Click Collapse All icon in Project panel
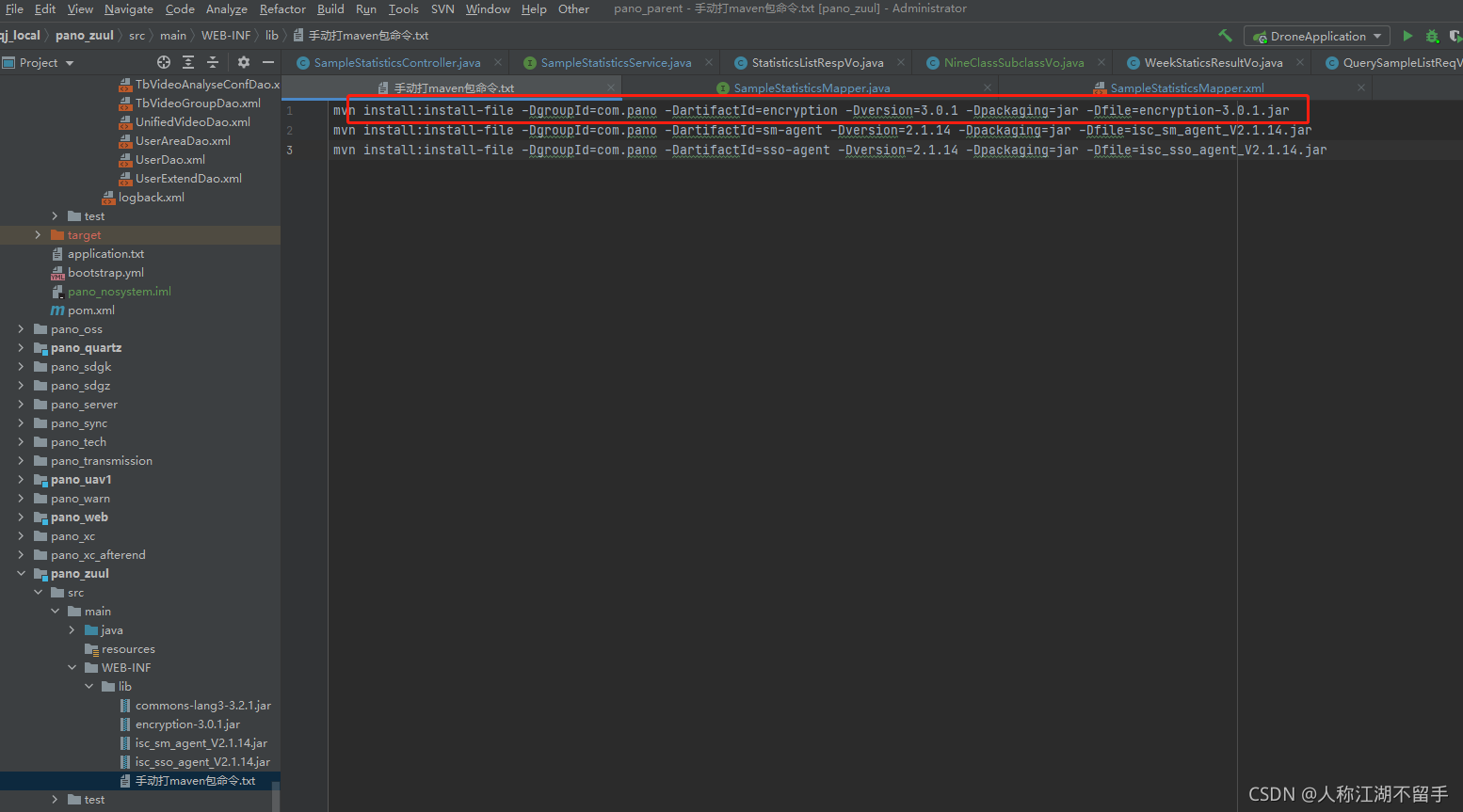Viewport: 1463px width, 812px height. (213, 62)
